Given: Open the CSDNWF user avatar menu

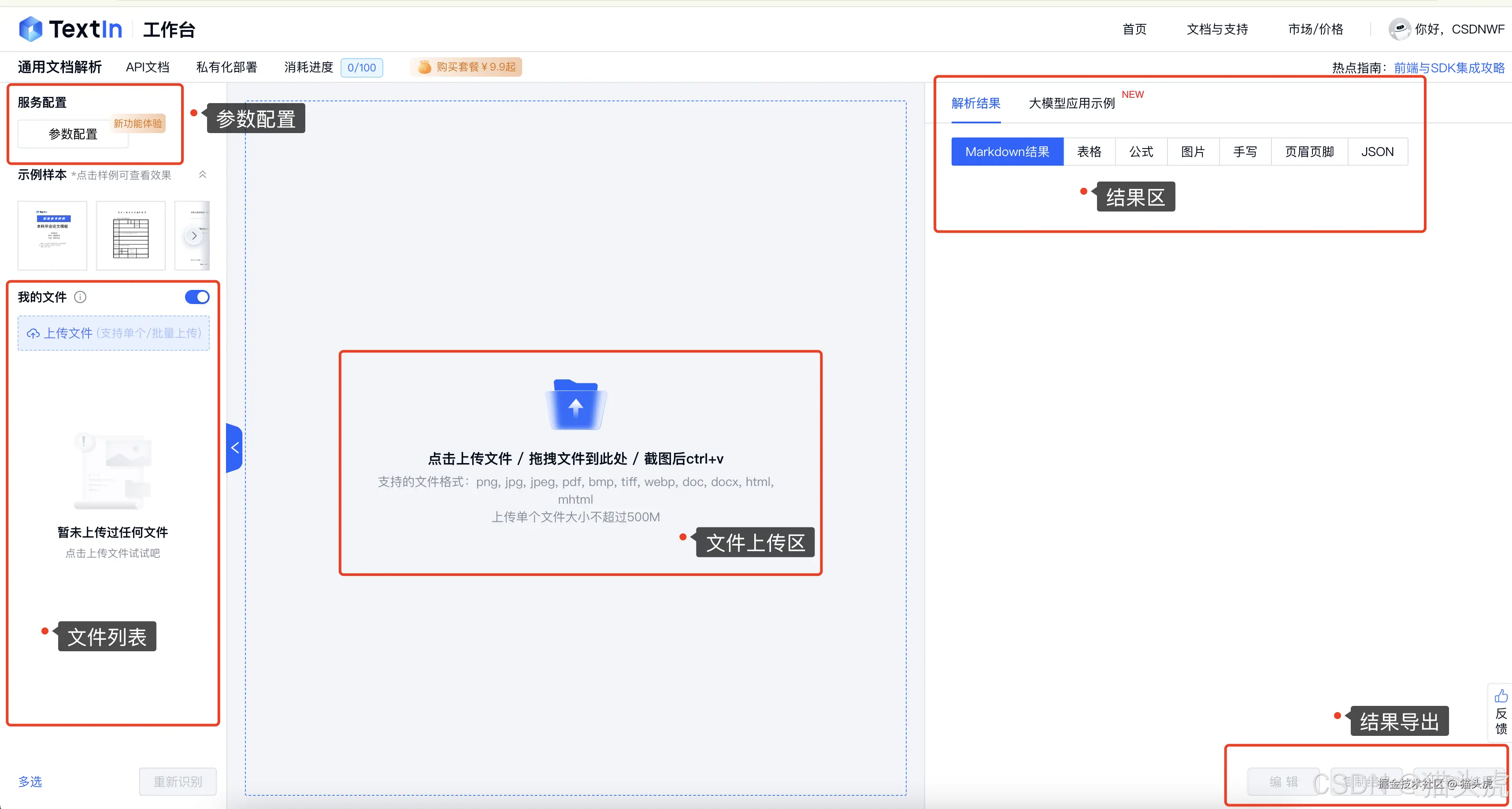Looking at the screenshot, I should (1400, 29).
